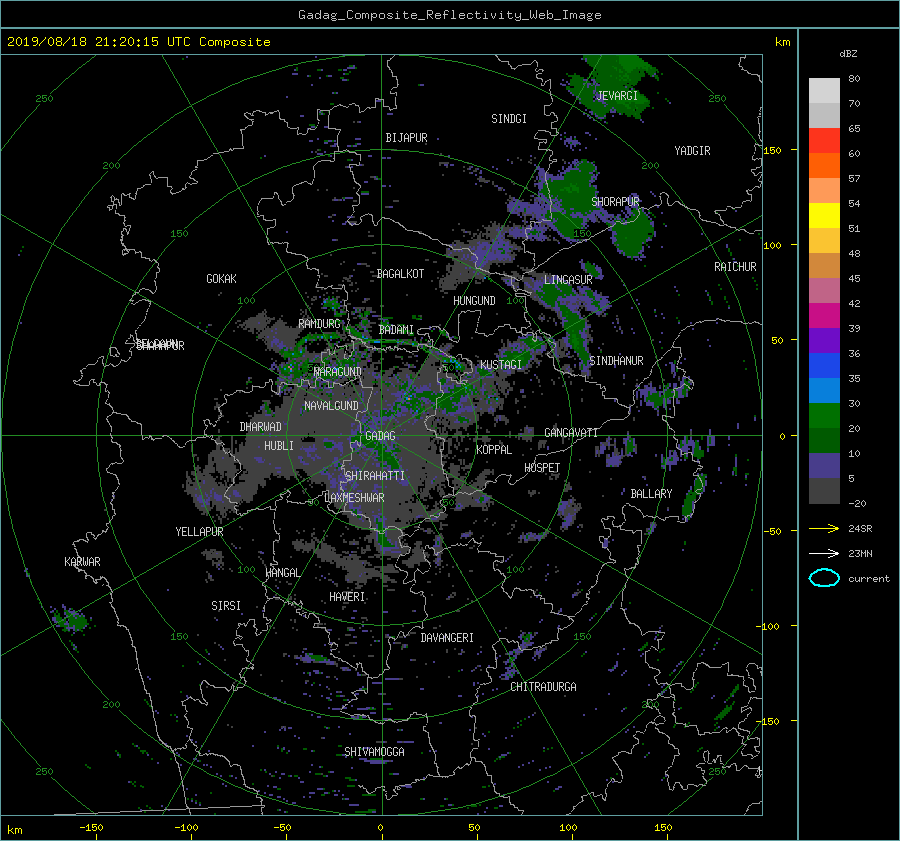Pick the red swatch between 65 and 60 dBZ
900x841 pixels.
824,141
